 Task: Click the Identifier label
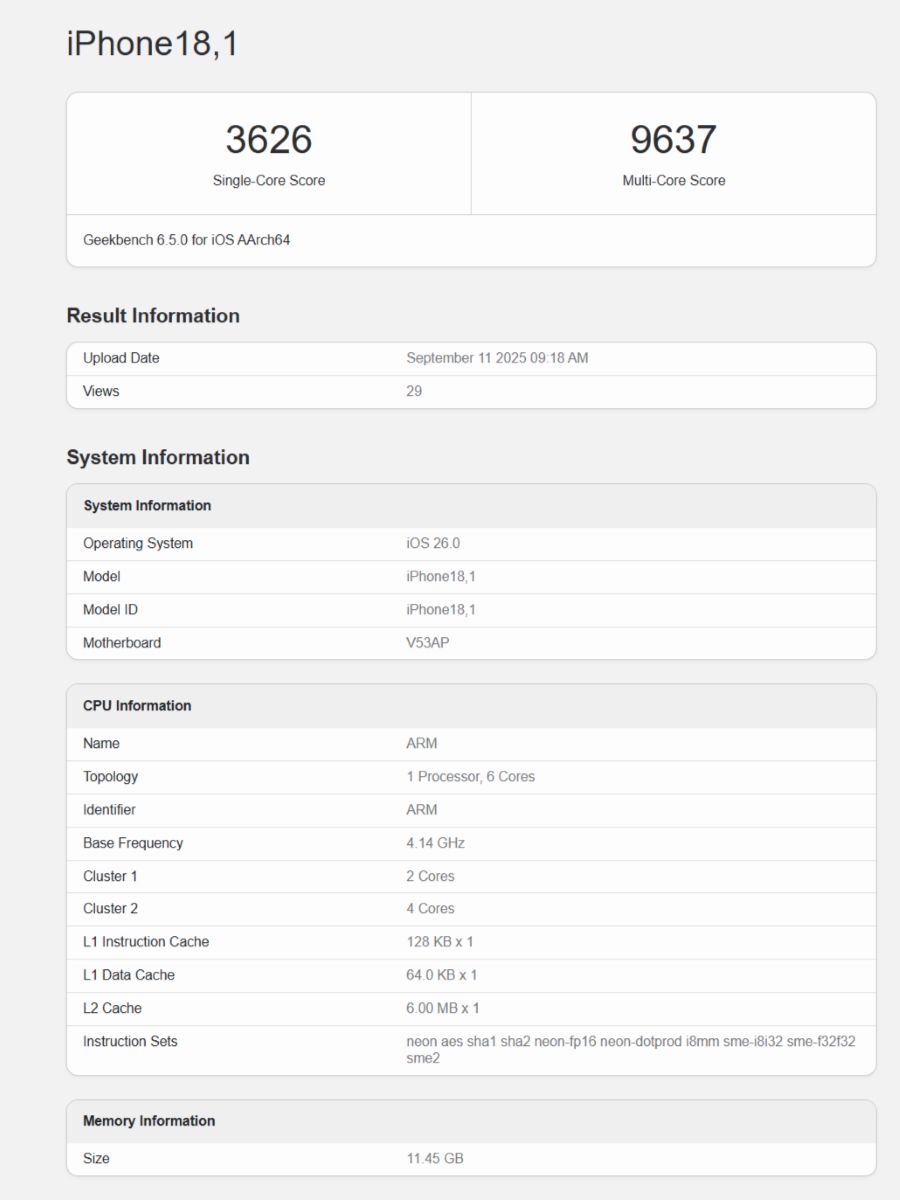tap(109, 809)
